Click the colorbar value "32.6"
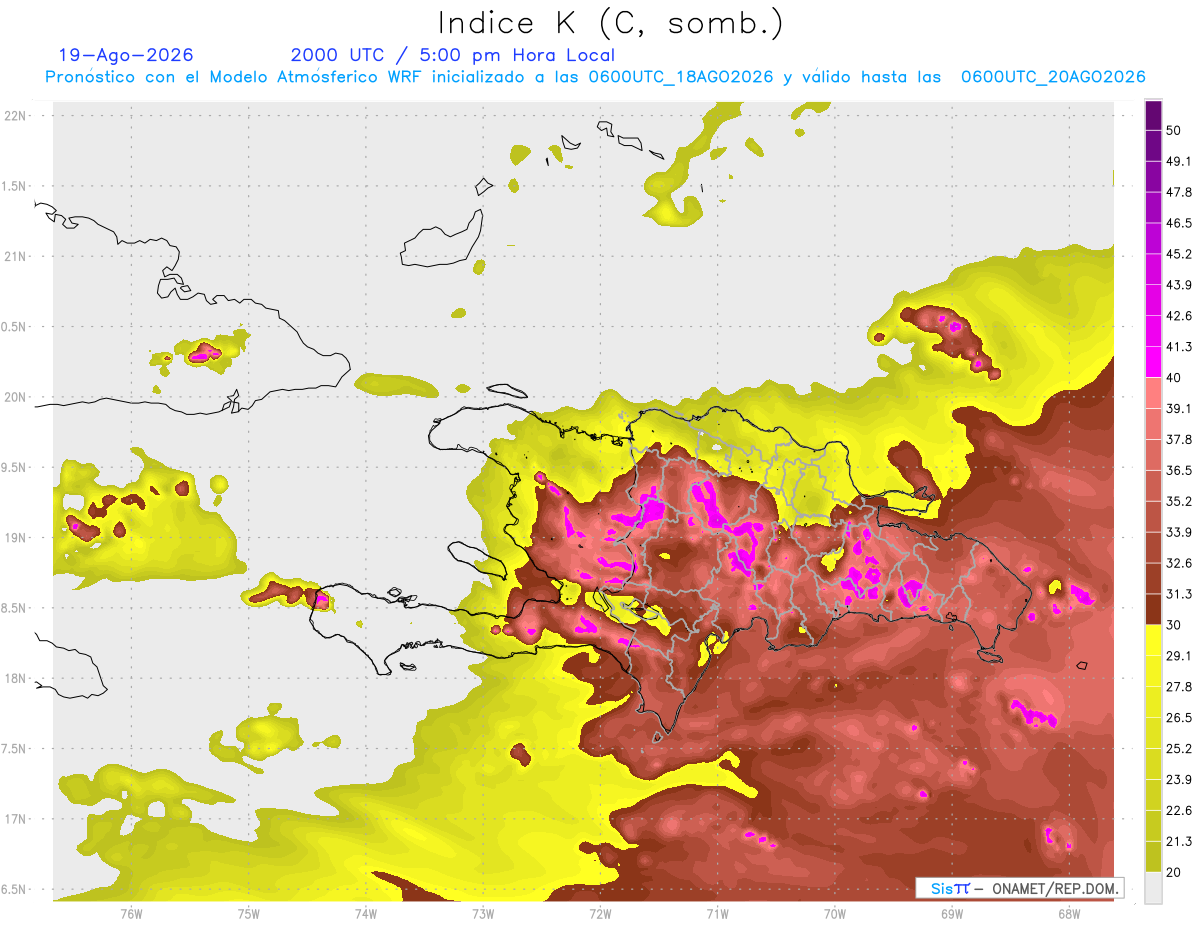 click(x=1179, y=563)
